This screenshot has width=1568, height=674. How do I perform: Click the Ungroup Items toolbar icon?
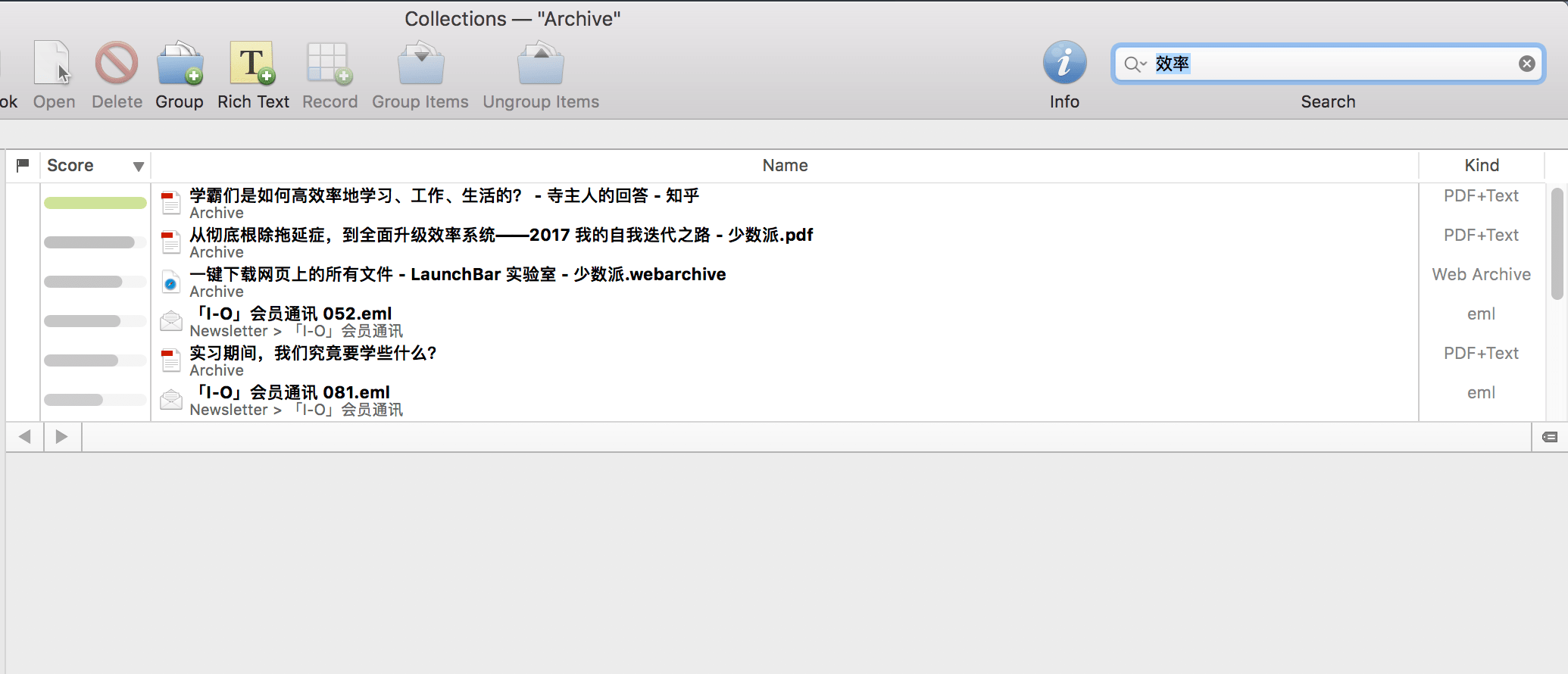point(540,64)
